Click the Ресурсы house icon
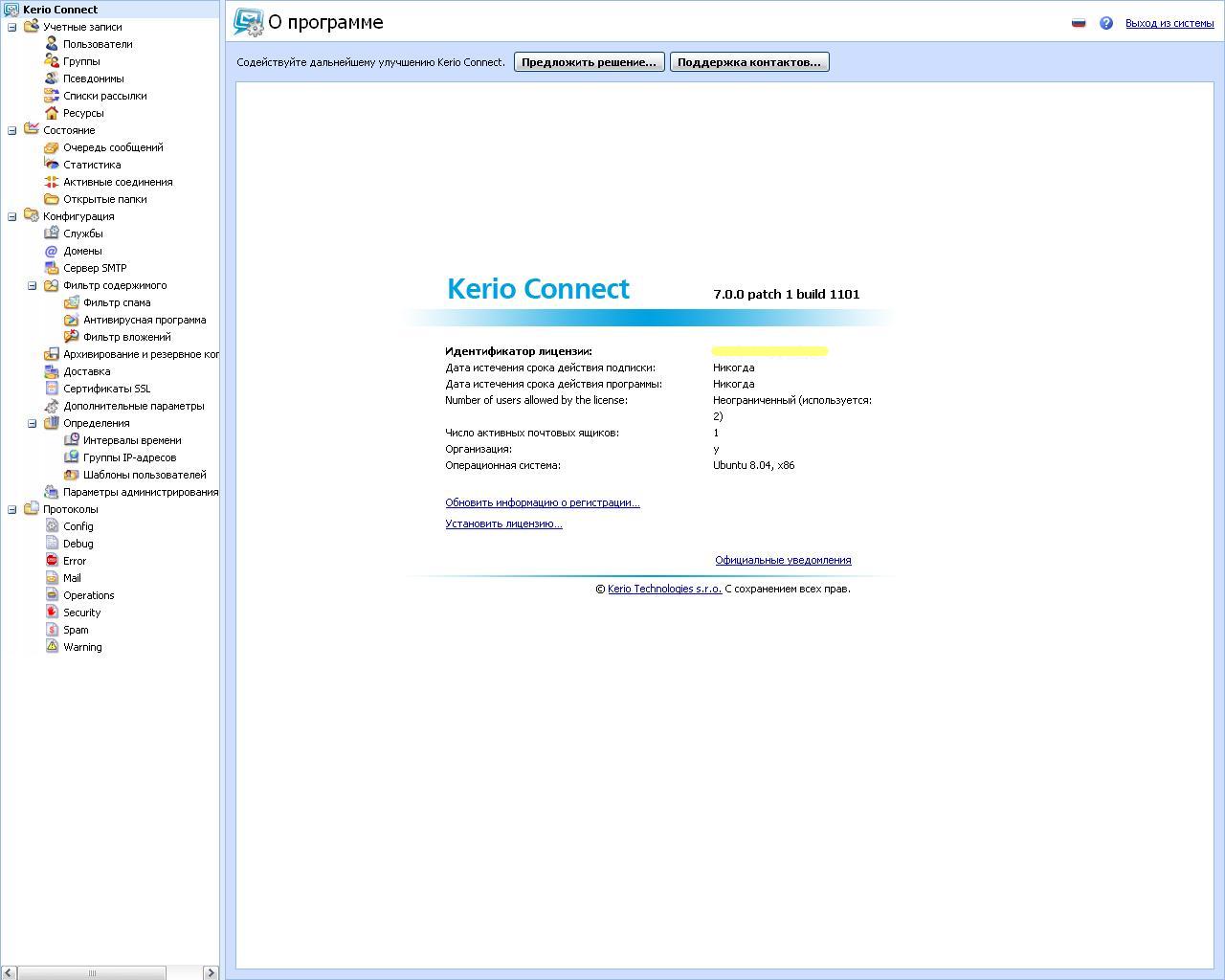The image size is (1225, 980). tap(52, 113)
